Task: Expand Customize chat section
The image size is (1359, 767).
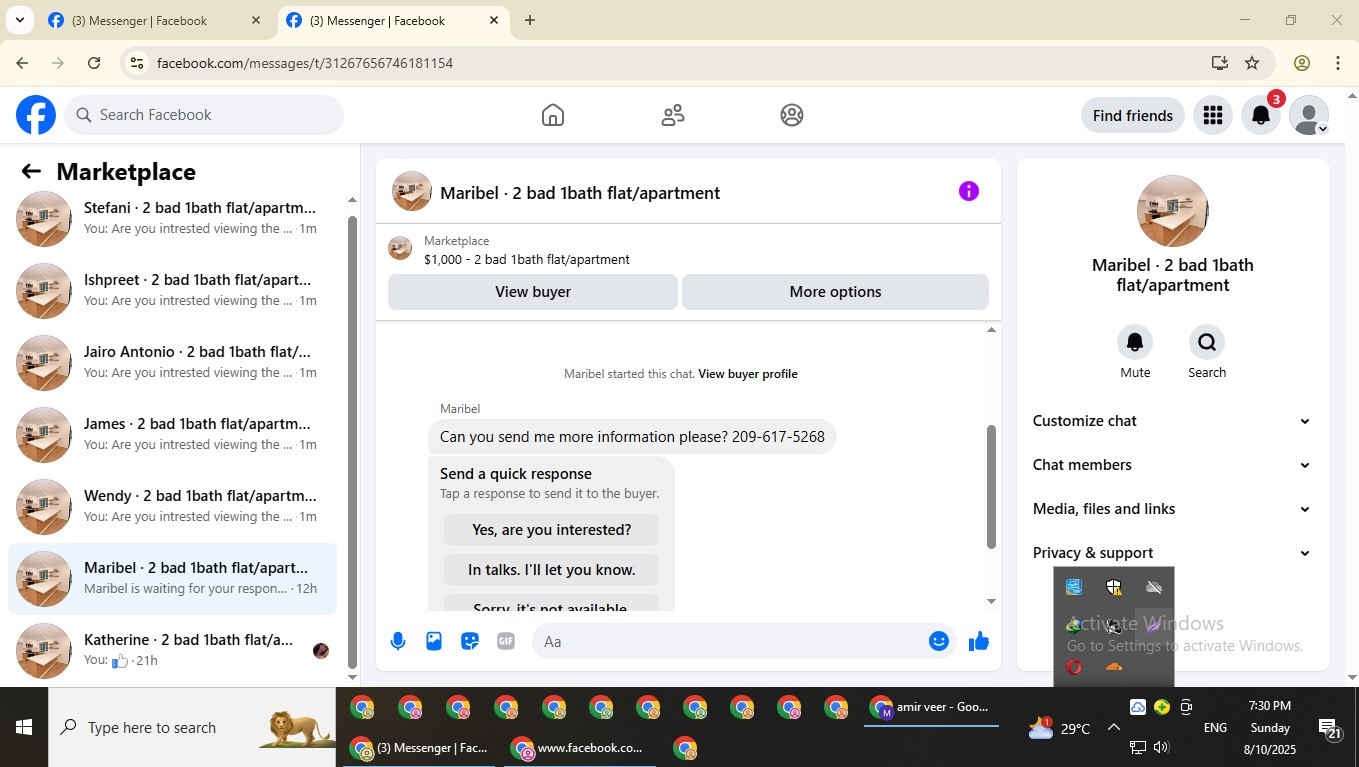Action: [x=1172, y=421]
